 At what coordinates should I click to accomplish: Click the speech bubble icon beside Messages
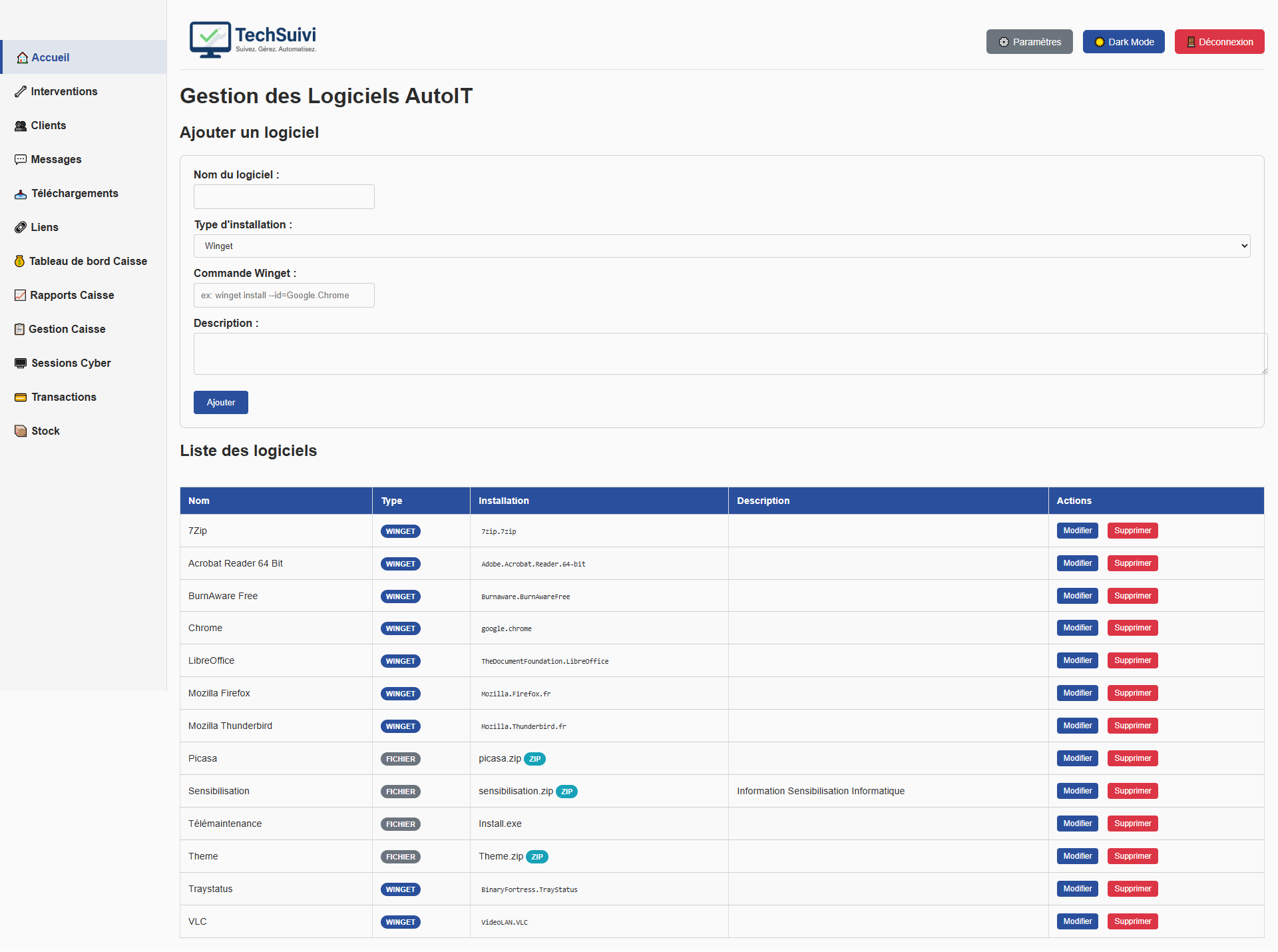pos(21,159)
